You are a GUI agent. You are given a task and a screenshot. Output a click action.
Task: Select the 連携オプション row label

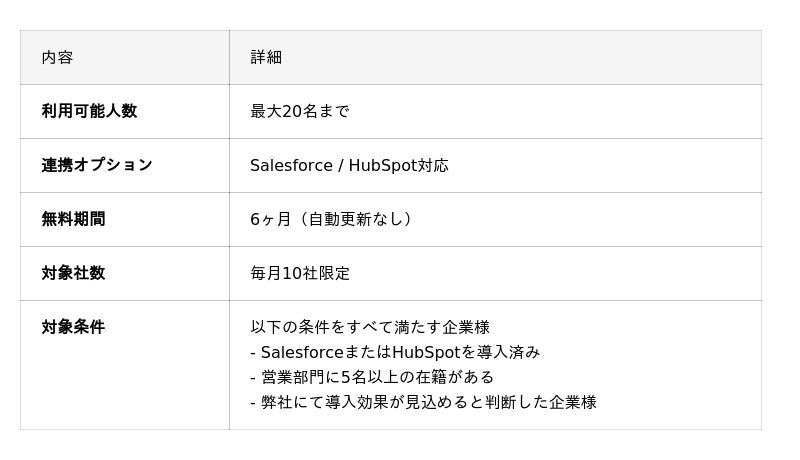click(97, 165)
